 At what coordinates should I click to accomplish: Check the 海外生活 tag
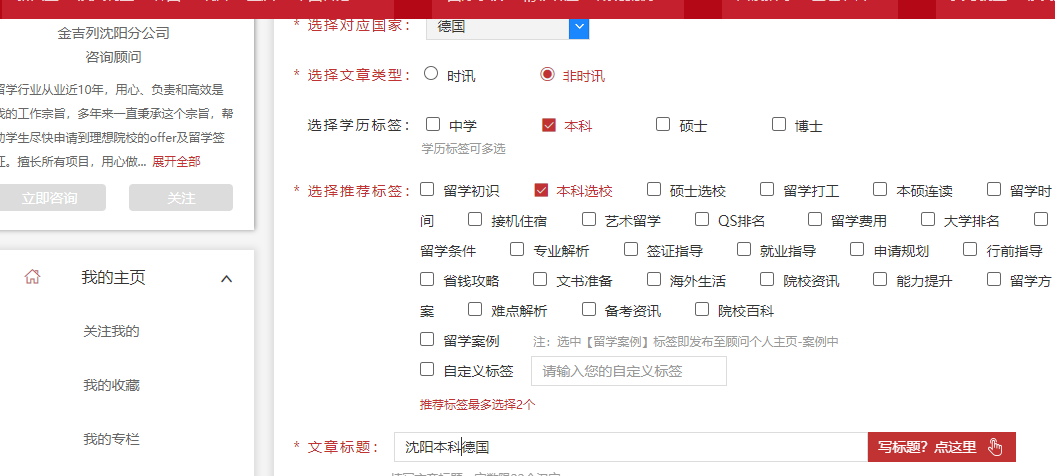[654, 279]
